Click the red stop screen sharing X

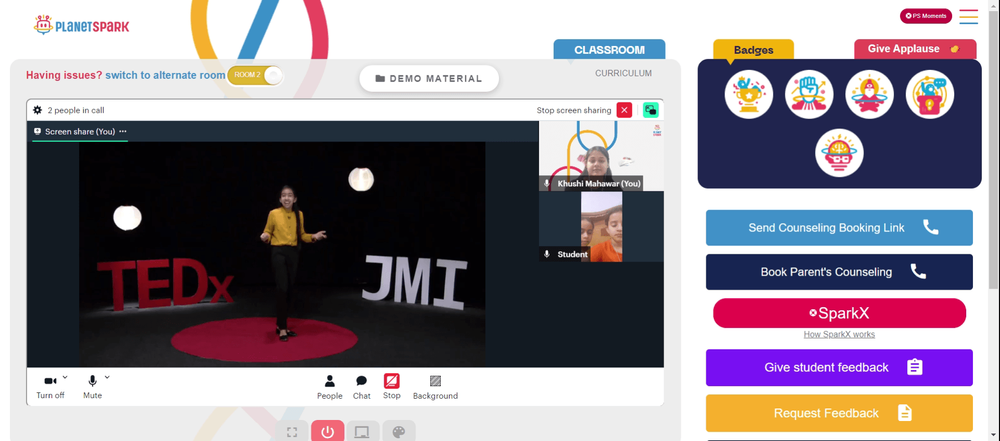click(x=624, y=110)
